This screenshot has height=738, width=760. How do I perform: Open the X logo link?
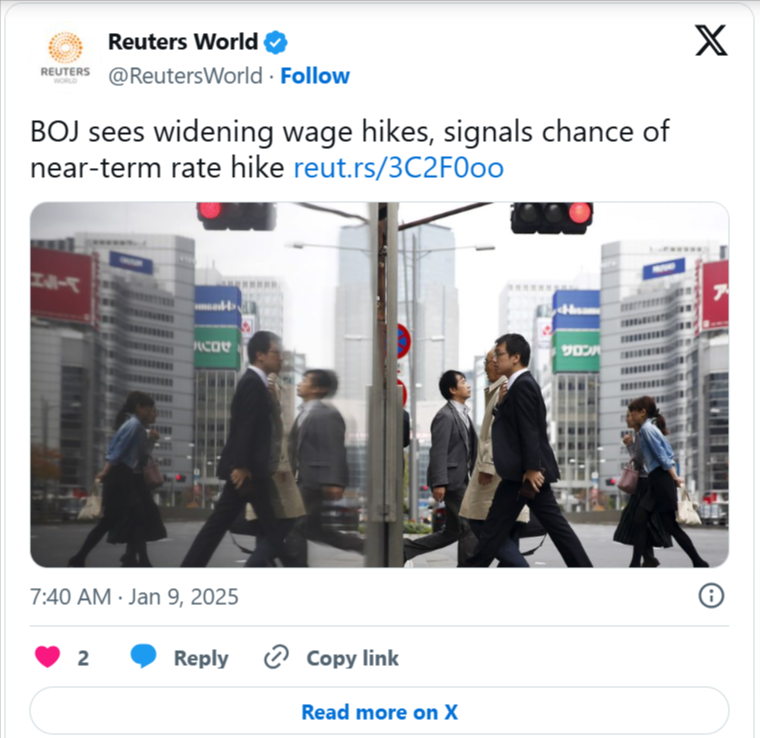[711, 40]
